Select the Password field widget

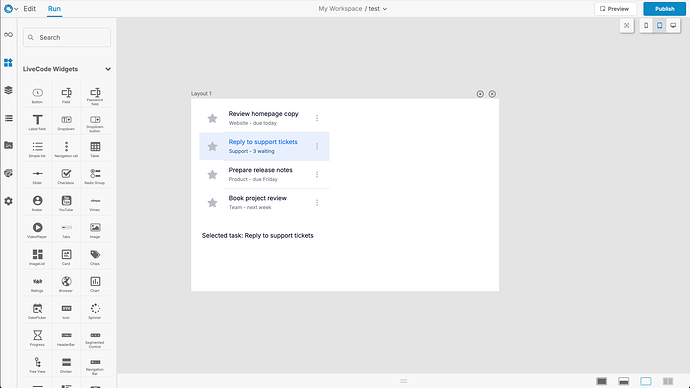point(95,95)
